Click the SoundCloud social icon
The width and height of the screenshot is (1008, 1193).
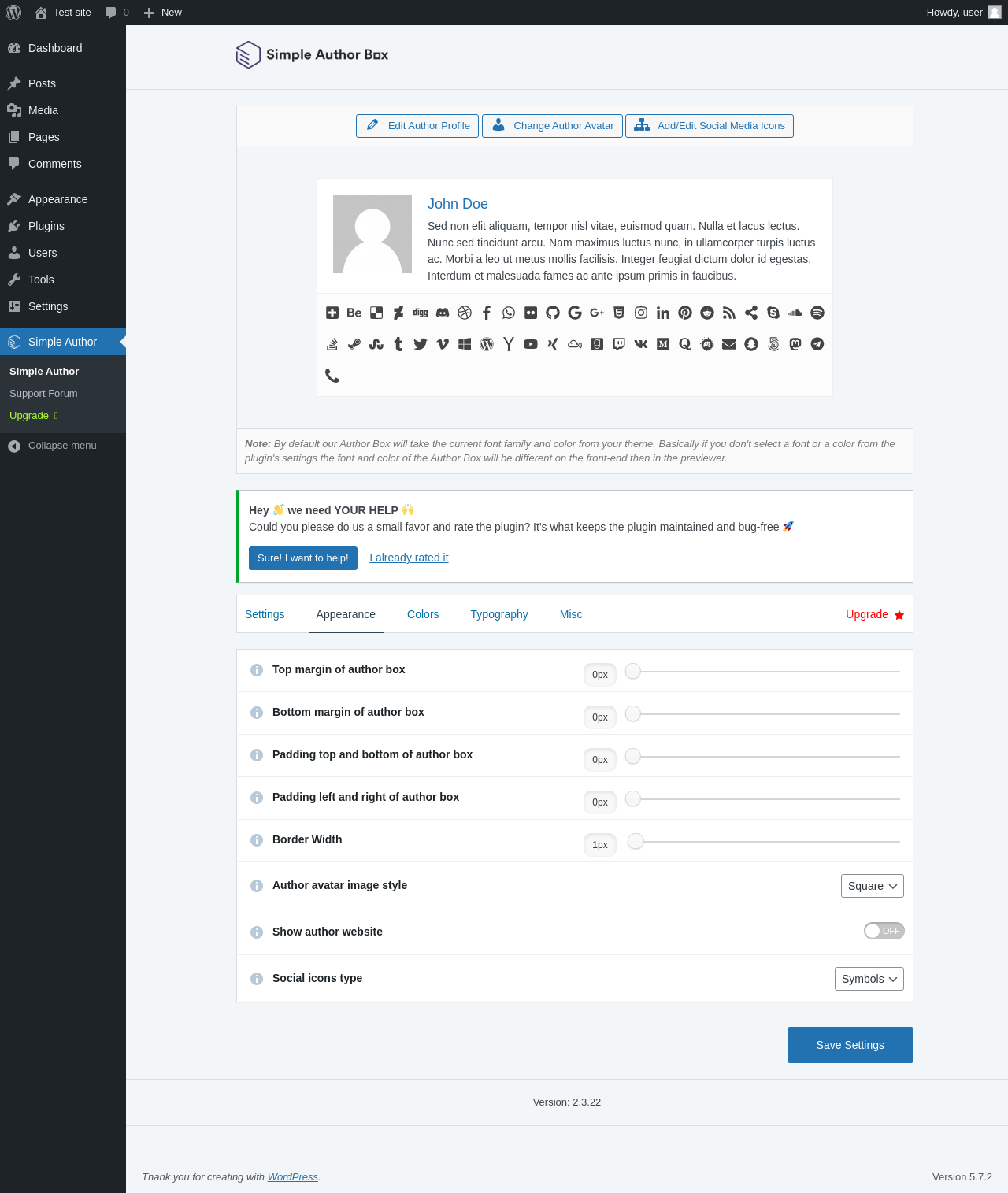click(x=795, y=313)
